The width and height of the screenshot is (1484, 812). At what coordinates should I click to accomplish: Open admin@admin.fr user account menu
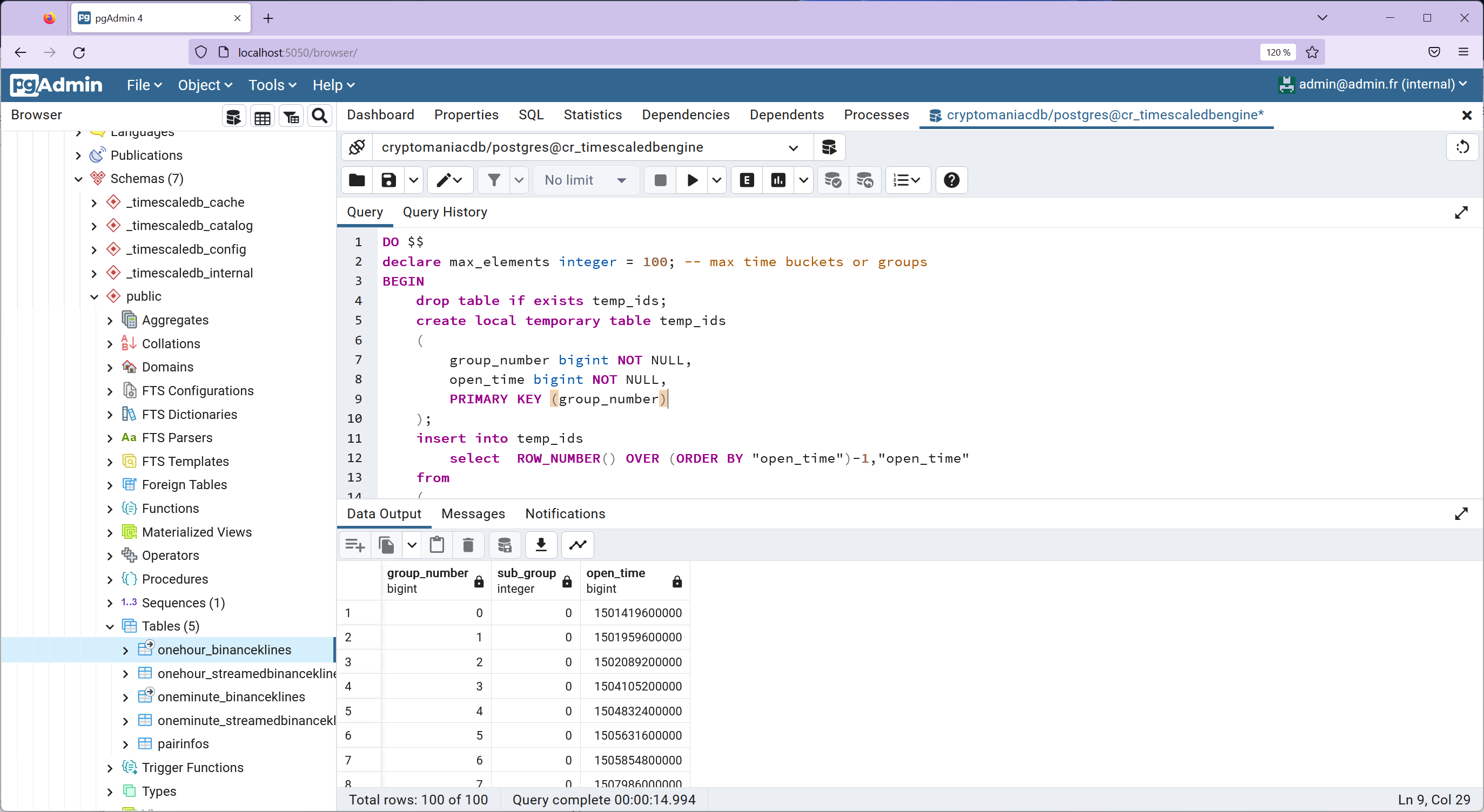[1374, 85]
